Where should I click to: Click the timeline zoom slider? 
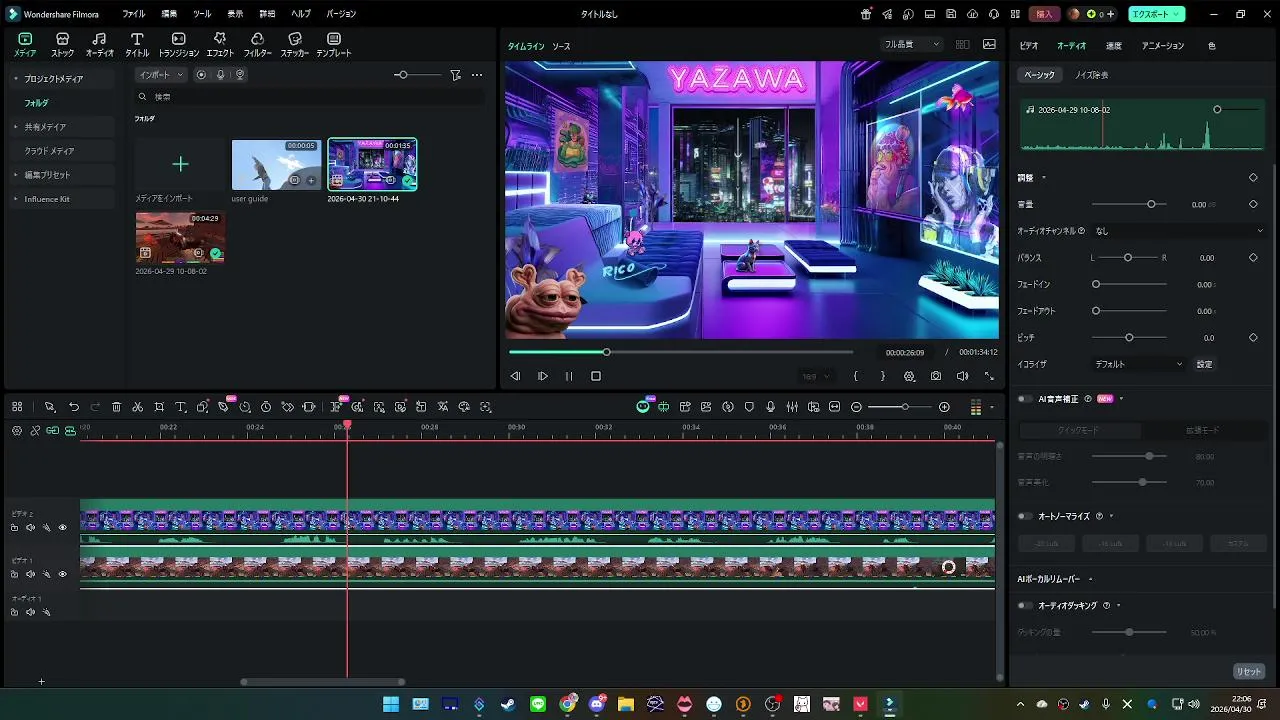pos(900,407)
